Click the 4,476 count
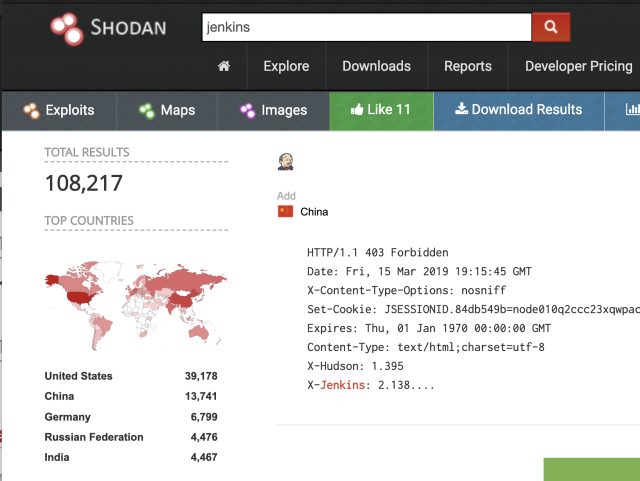This screenshot has height=481, width=640. click(204, 437)
